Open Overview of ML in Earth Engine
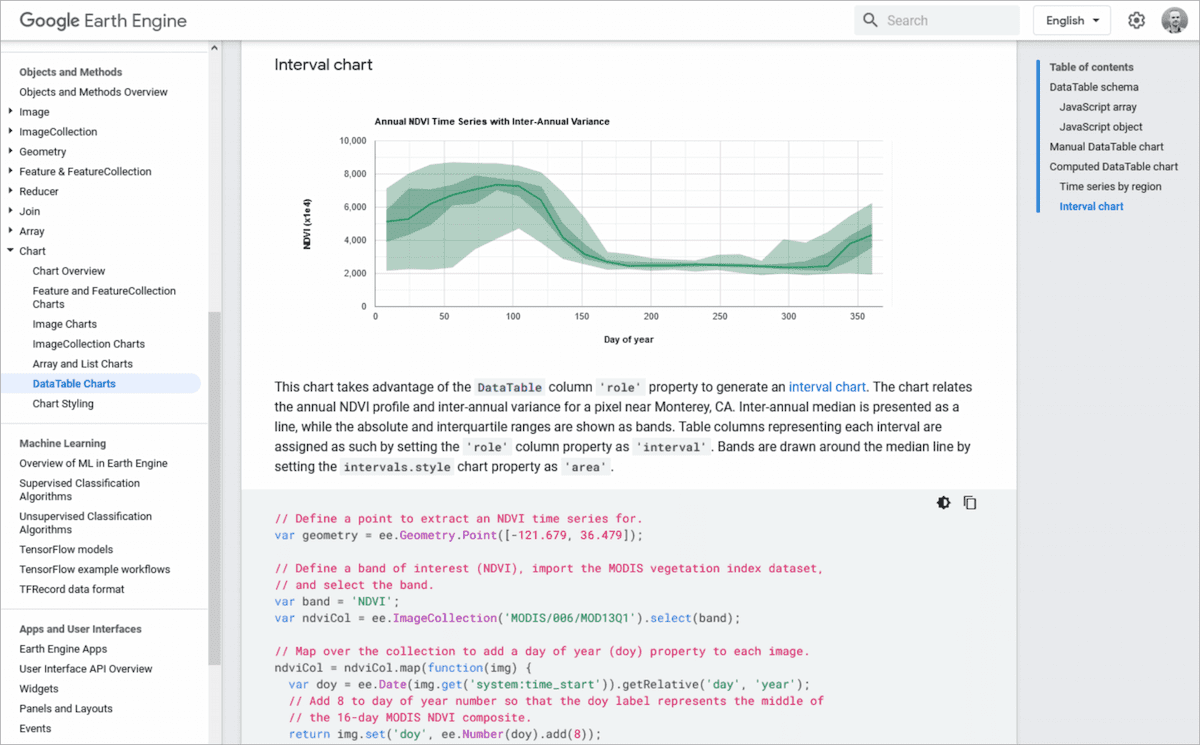This screenshot has height=745, width=1200. click(93, 463)
